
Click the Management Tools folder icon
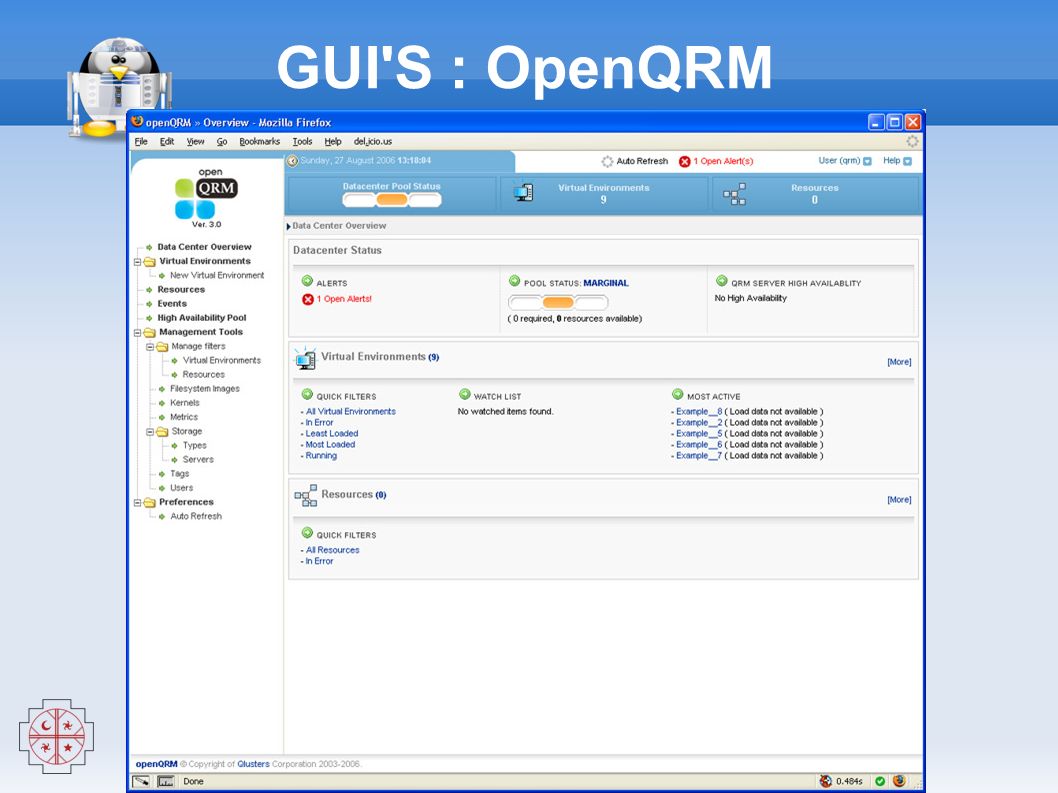click(150, 332)
